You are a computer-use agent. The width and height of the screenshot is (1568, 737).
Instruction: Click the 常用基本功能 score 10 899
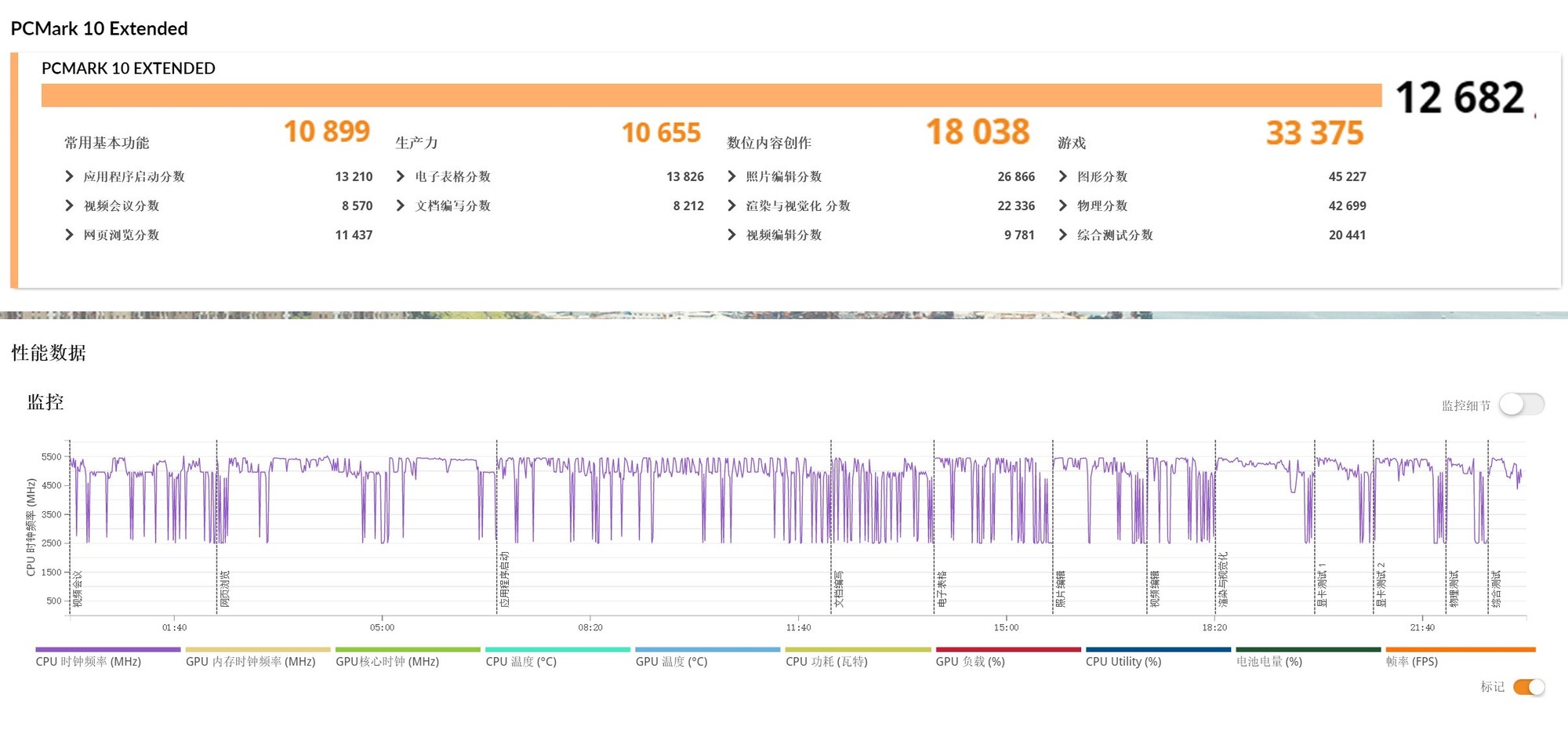tap(327, 132)
